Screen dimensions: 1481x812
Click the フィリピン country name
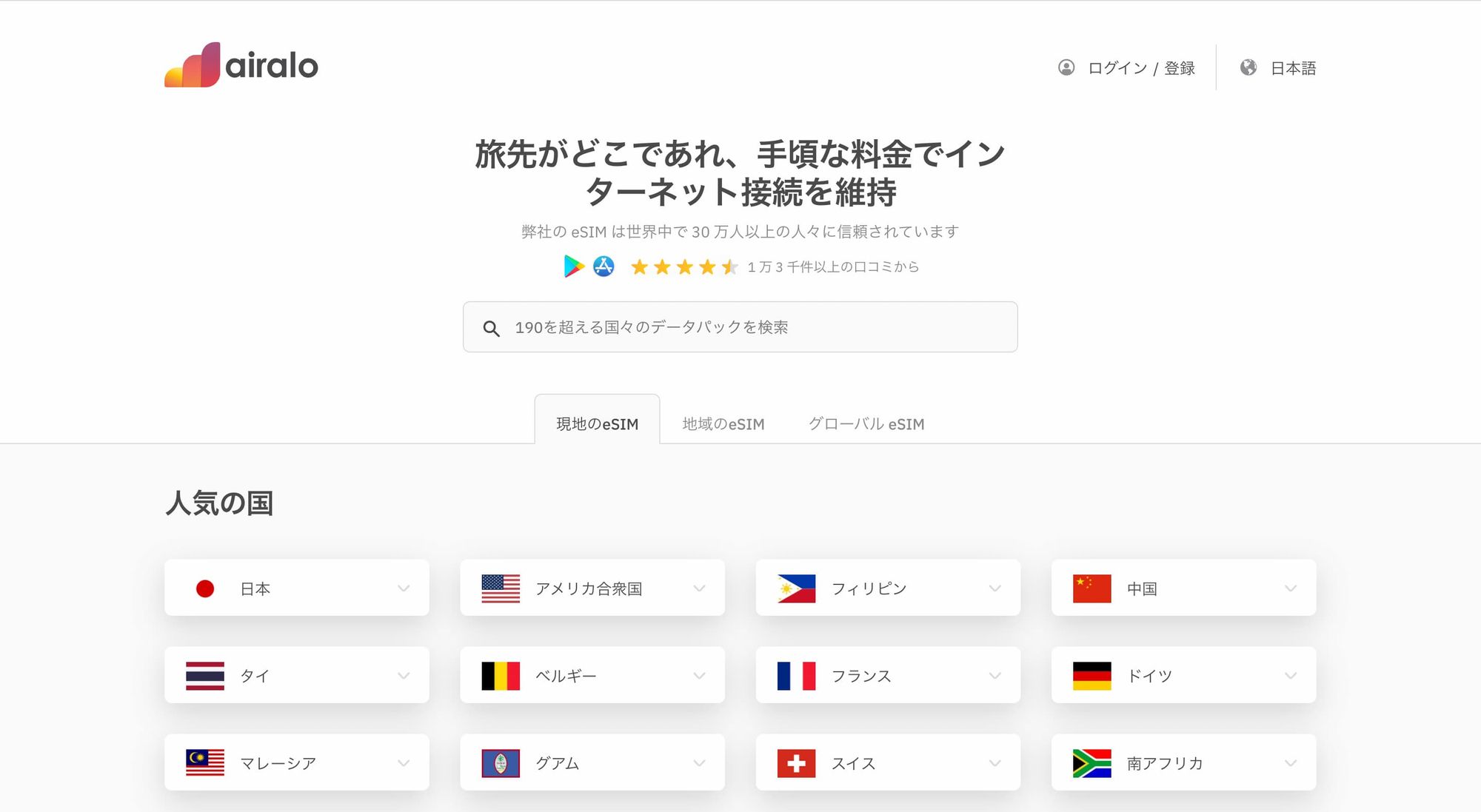pos(869,589)
